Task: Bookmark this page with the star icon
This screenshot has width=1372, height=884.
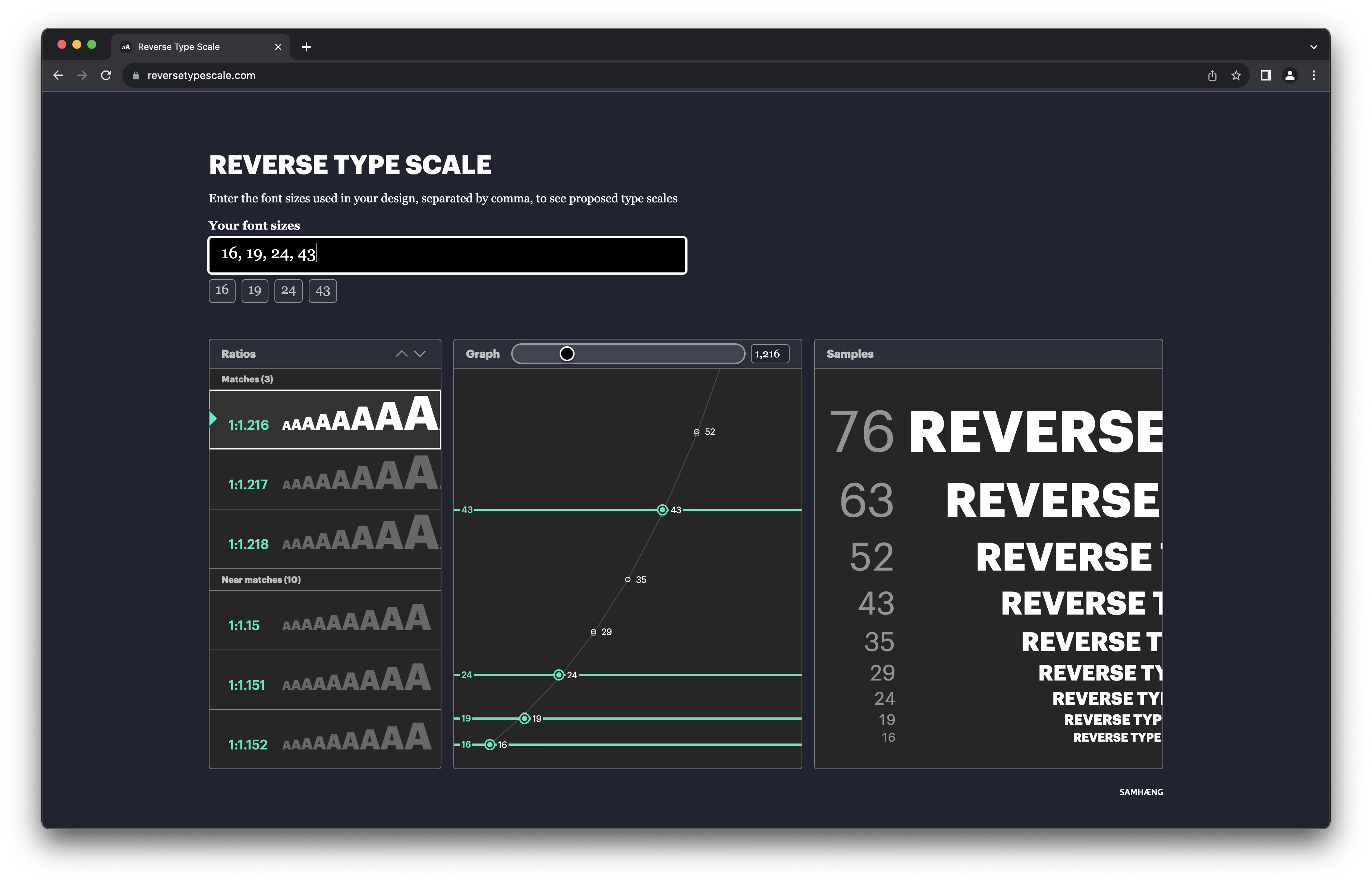Action: pos(1236,75)
